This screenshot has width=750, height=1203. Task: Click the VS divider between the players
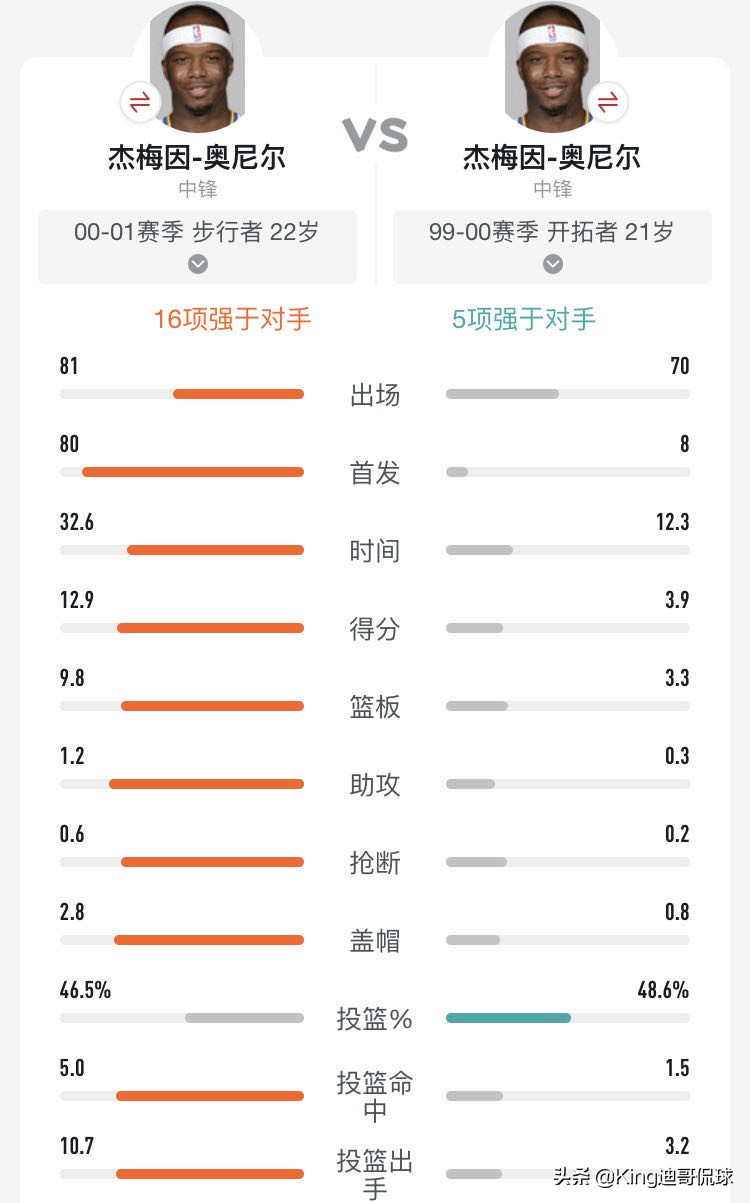tap(375, 132)
